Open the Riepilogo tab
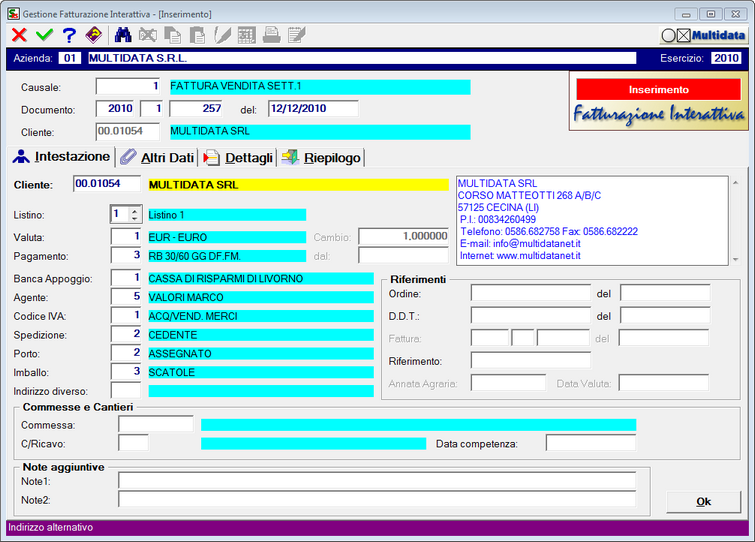The height and width of the screenshot is (542, 755). (321, 158)
